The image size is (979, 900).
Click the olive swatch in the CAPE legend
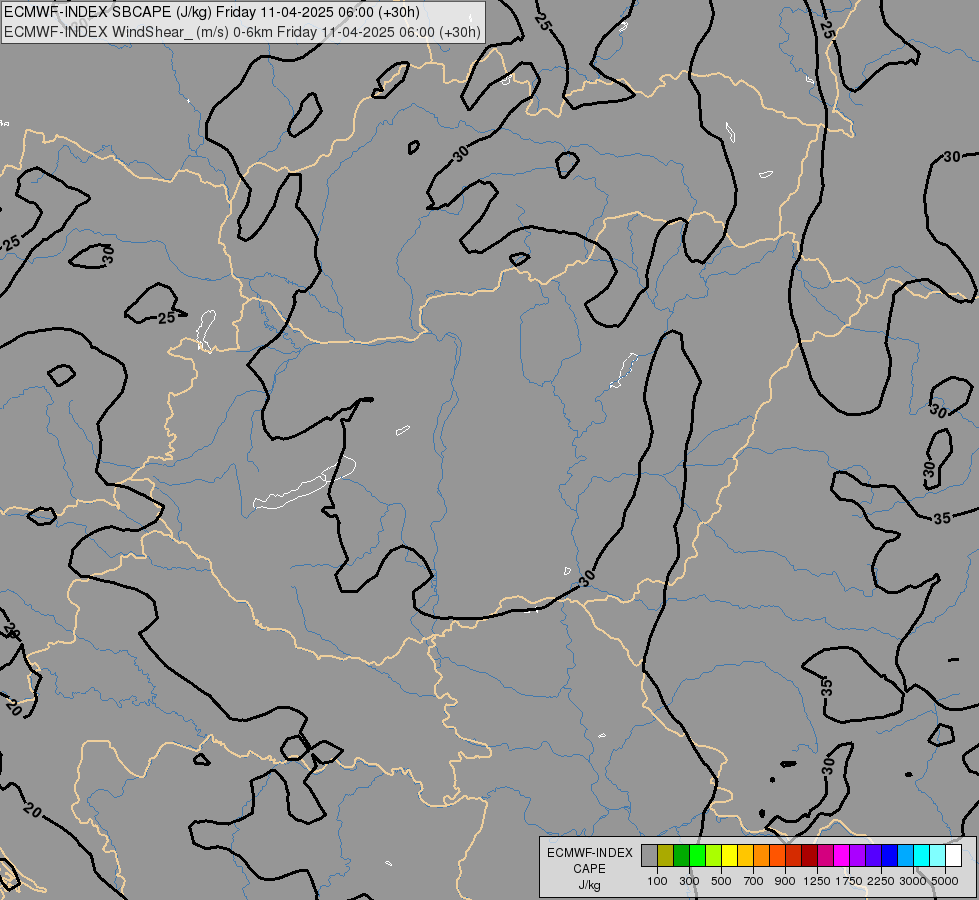coord(666,855)
